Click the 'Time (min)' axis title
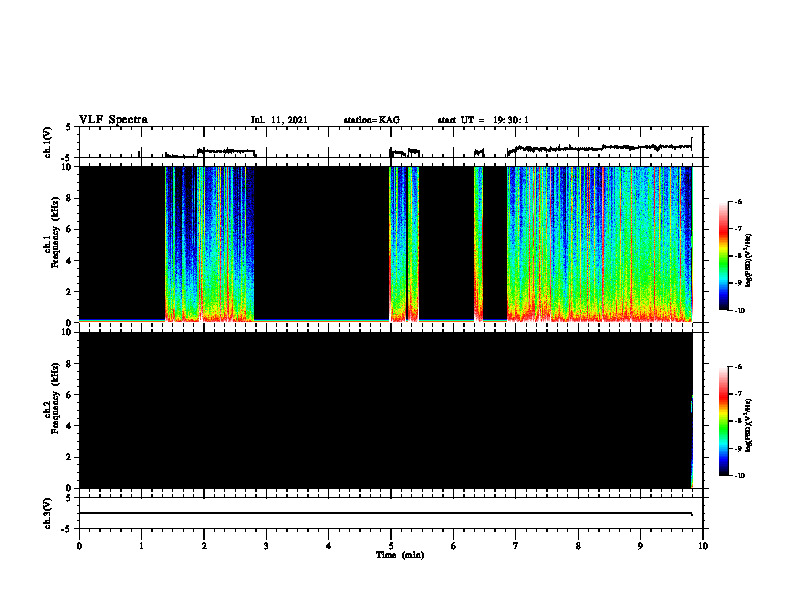The height and width of the screenshot is (612, 792). [400, 555]
